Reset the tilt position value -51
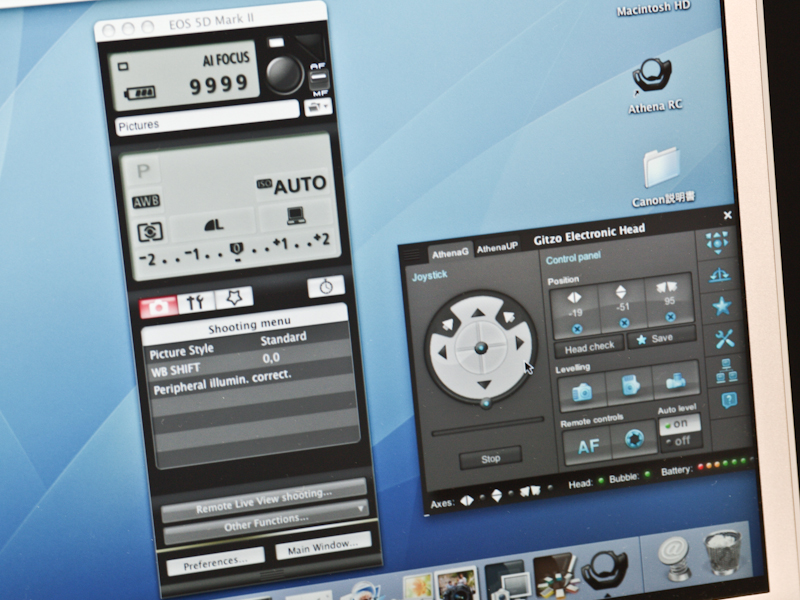The width and height of the screenshot is (800, 600). pyautogui.click(x=624, y=322)
